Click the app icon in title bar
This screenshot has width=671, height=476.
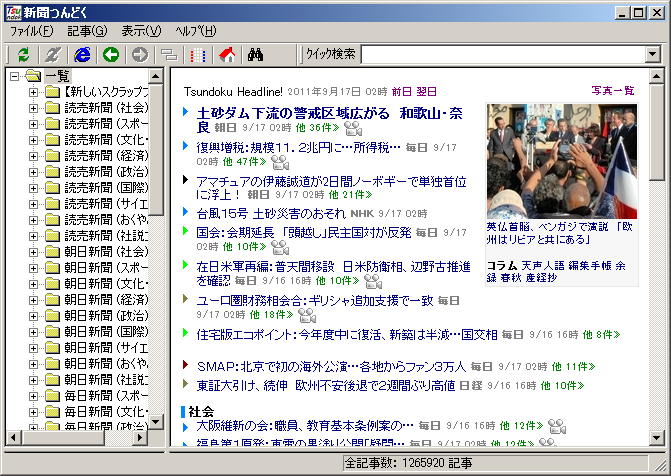pos(13,12)
